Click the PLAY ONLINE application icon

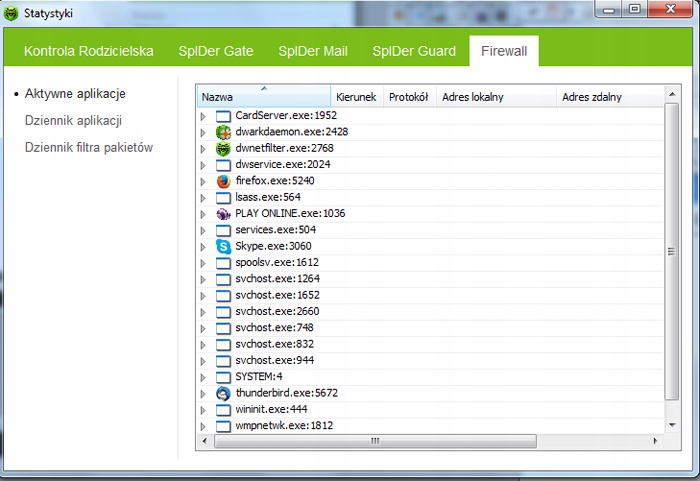pos(223,213)
